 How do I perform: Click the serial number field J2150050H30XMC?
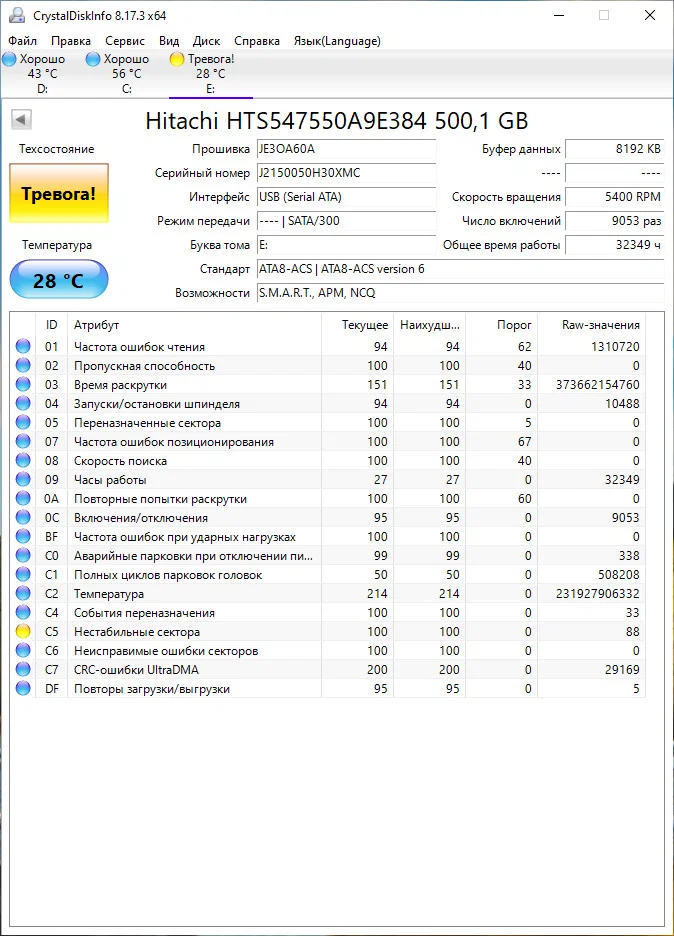346,173
